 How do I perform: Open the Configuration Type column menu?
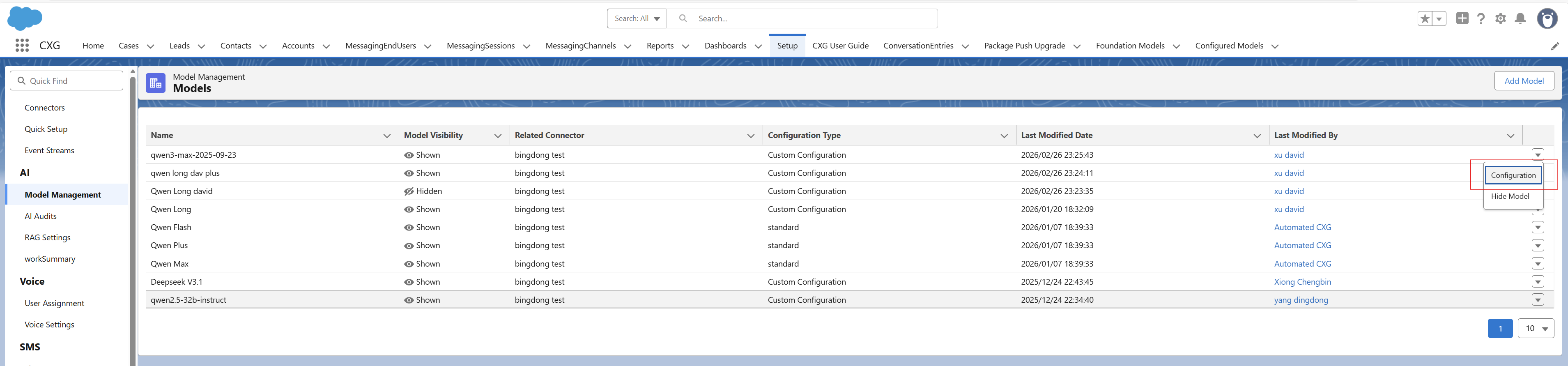coord(1005,136)
